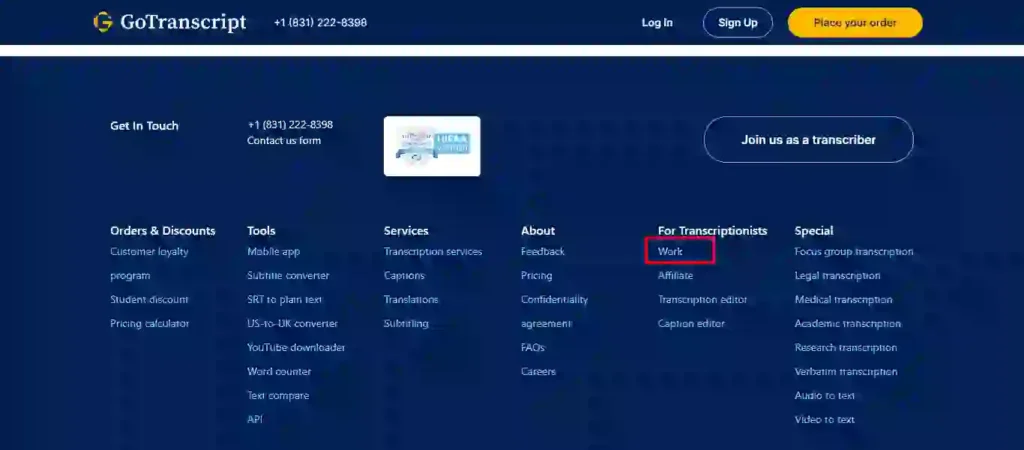
Task: Click the Services column heading
Action: tap(406, 231)
